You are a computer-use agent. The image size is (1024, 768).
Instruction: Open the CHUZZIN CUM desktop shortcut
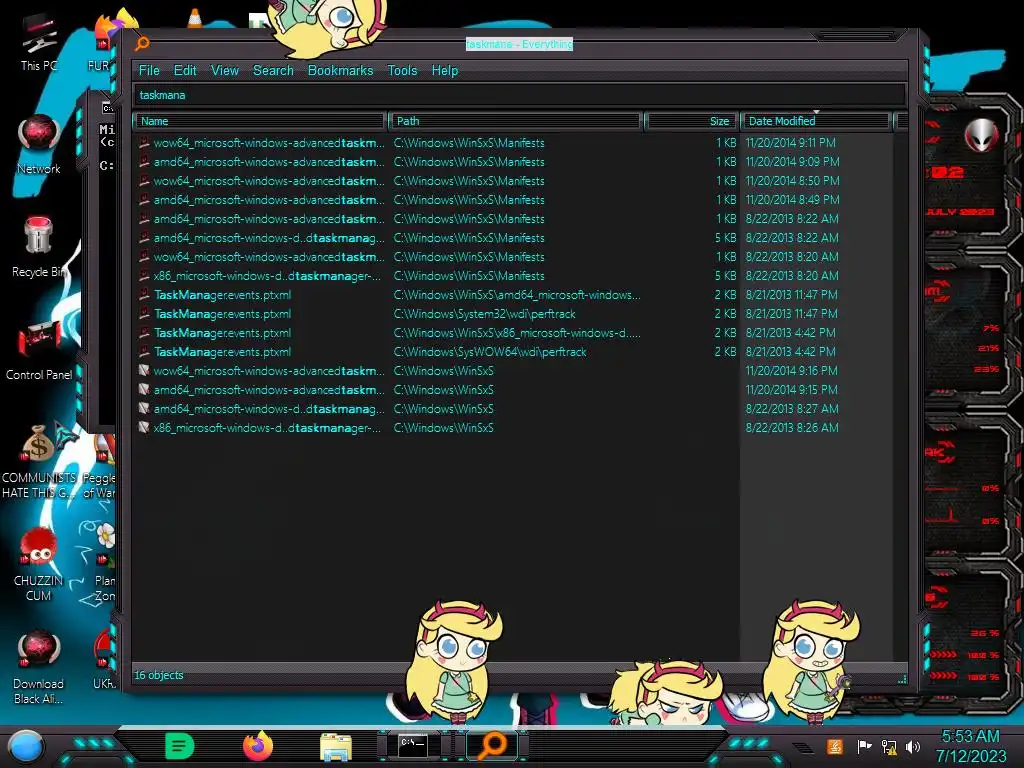click(39, 564)
